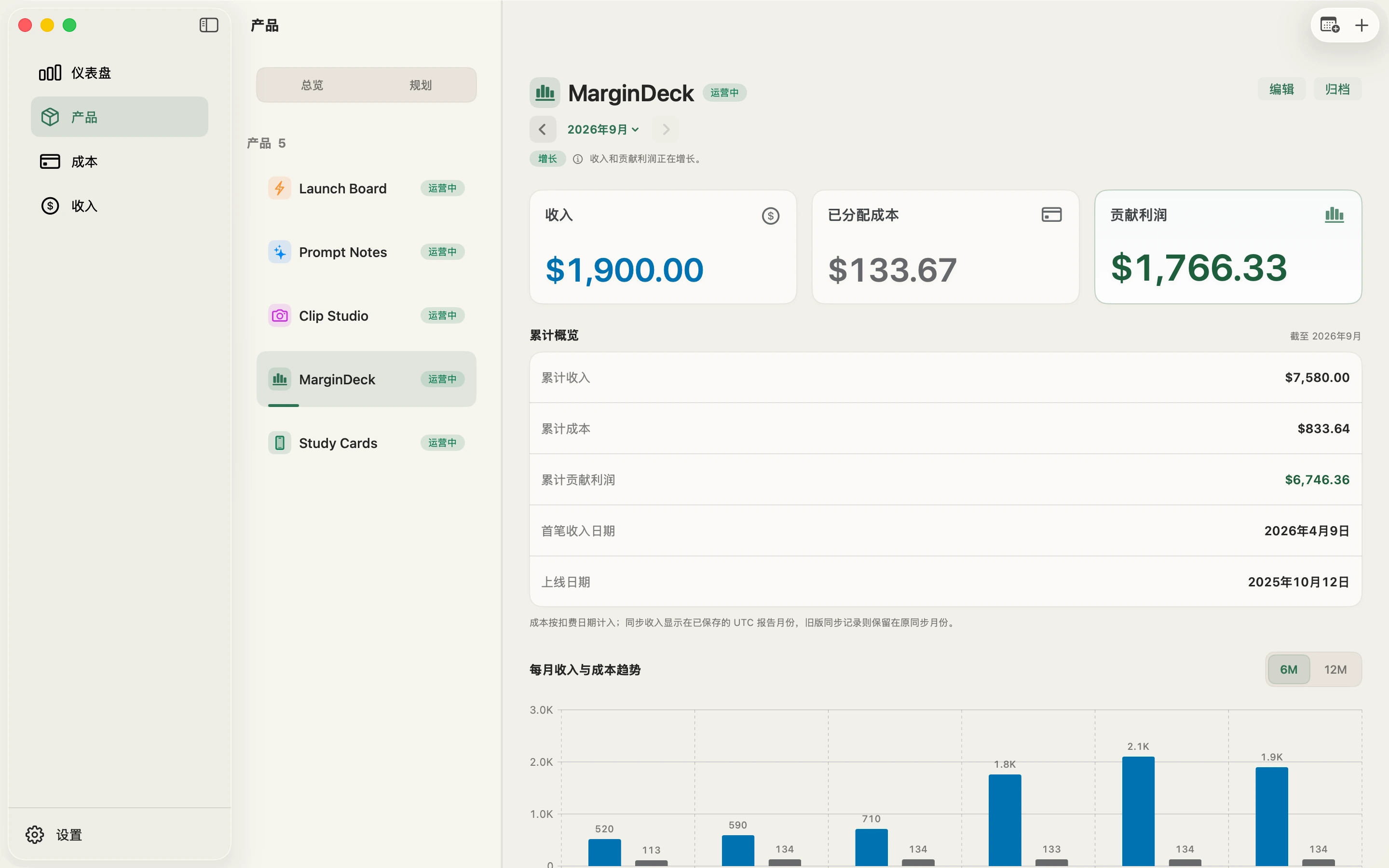Click the Launch Board lightning icon
Viewport: 1389px width, 868px height.
[280, 188]
